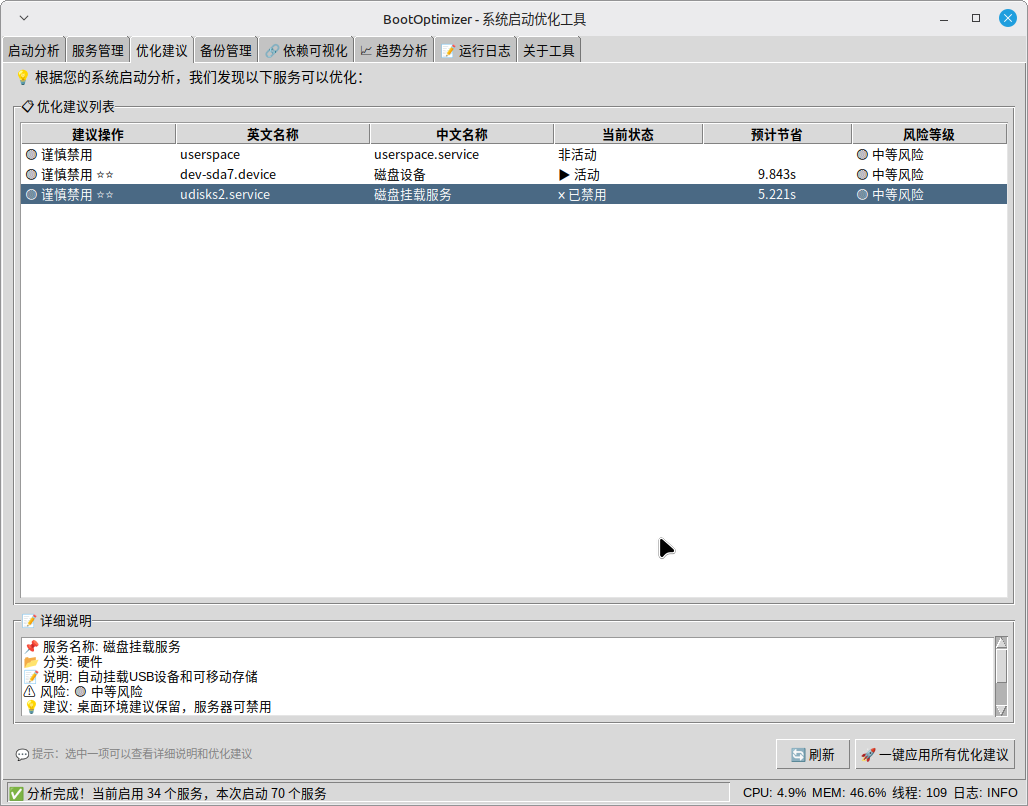Sort by 预计节省 column header

coord(777,134)
